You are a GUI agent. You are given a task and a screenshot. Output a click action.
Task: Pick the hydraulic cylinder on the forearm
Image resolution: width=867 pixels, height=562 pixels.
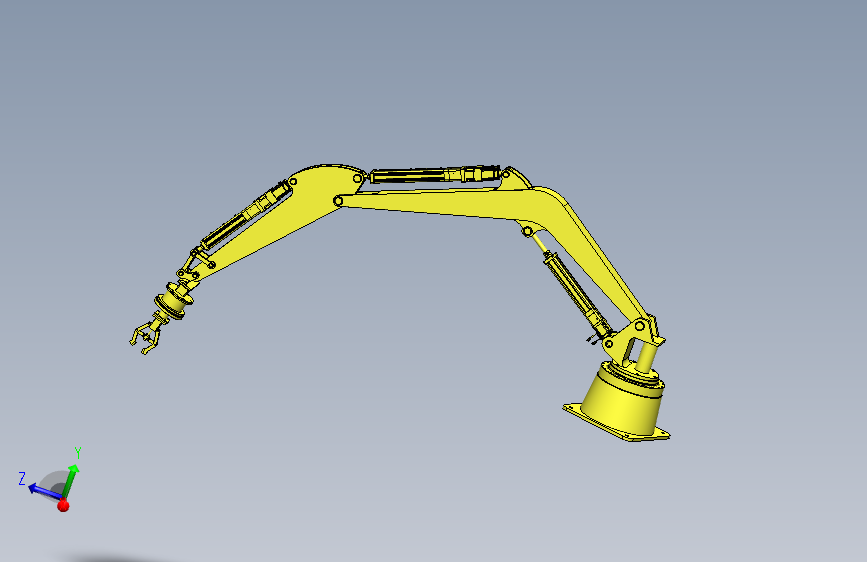(x=245, y=216)
